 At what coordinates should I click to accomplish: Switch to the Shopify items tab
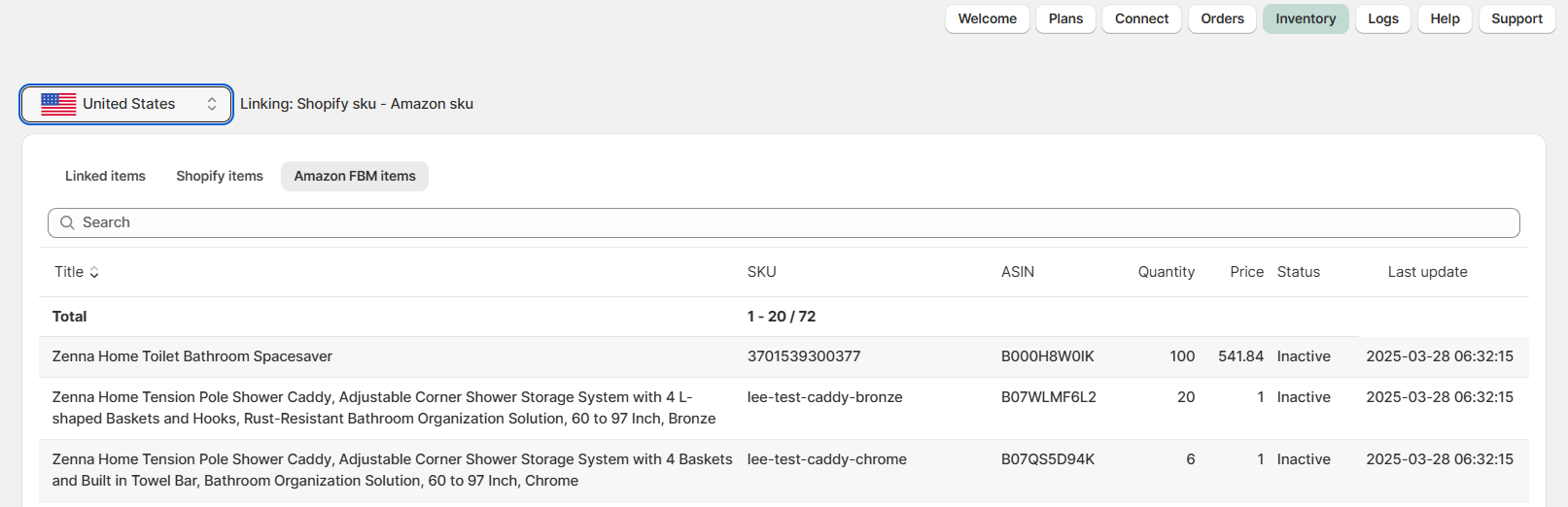[x=220, y=176]
